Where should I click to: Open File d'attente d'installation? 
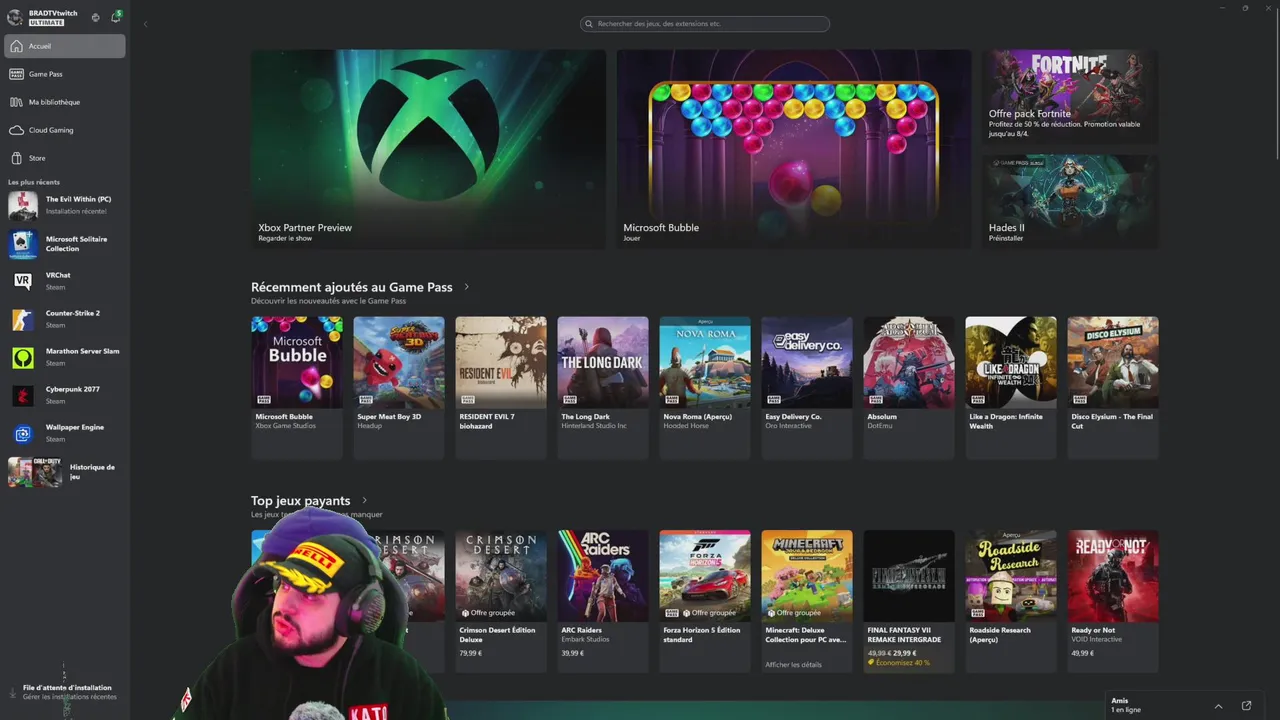pyautogui.click(x=65, y=692)
